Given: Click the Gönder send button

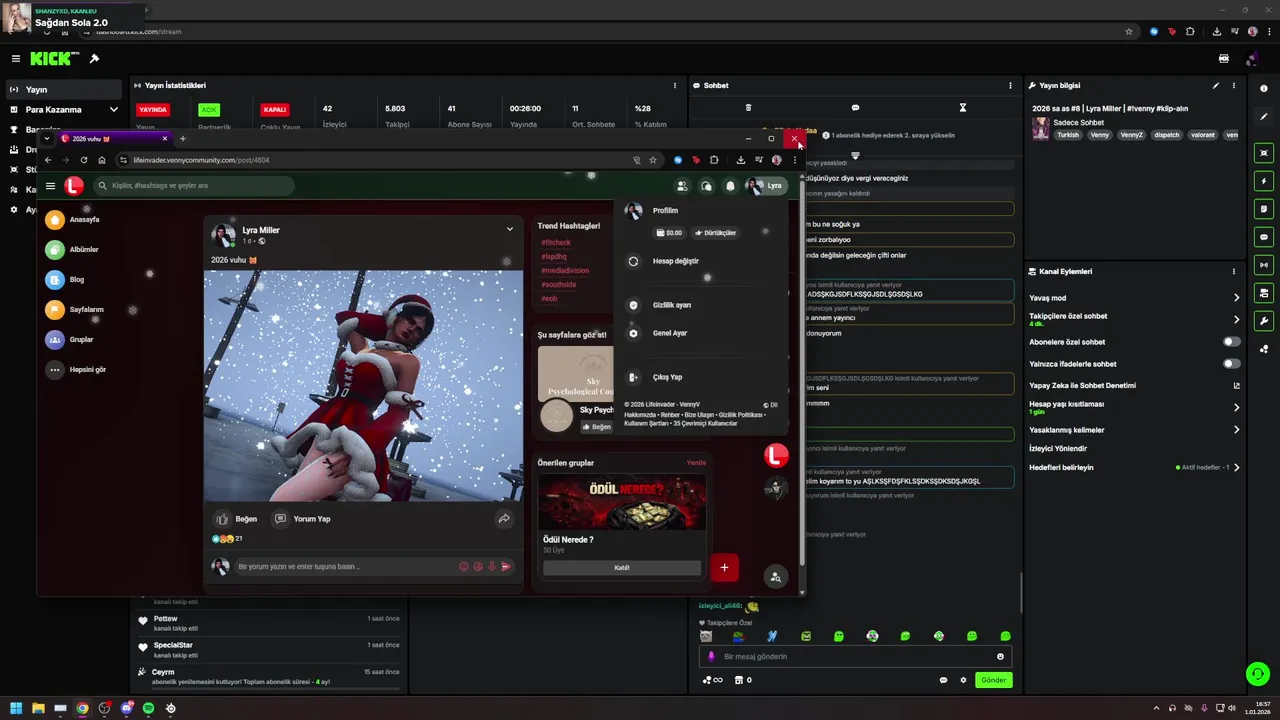Looking at the screenshot, I should point(993,680).
